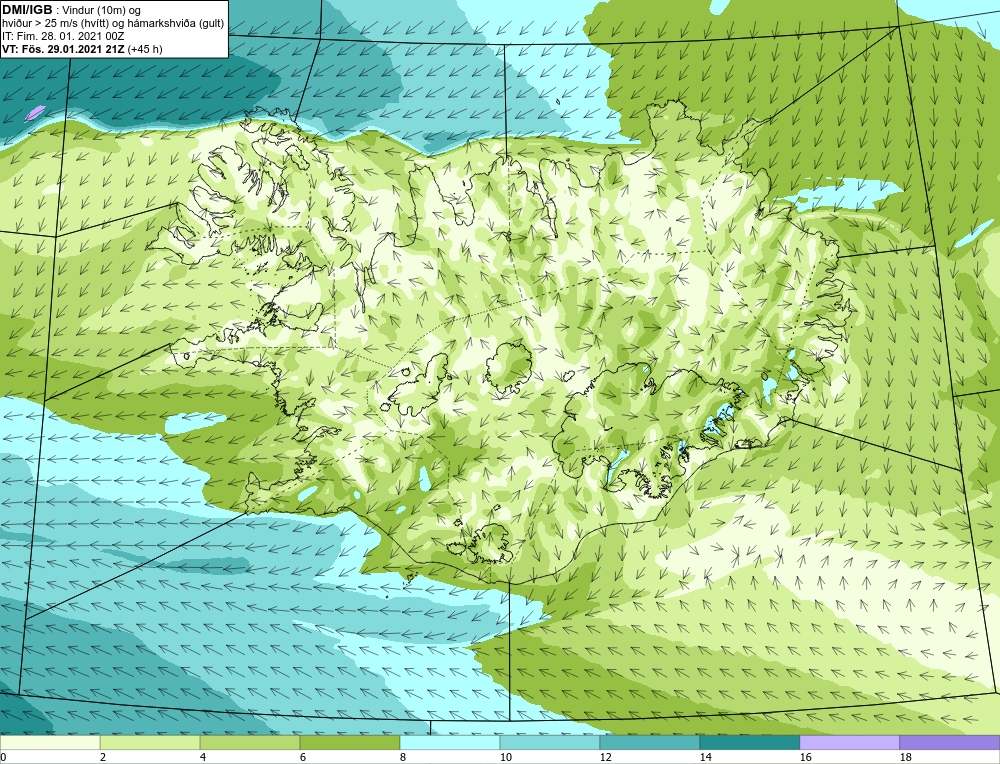Viewport: 1000px width, 764px height.
Task: Click the legend label '12'
Action: coord(605,757)
